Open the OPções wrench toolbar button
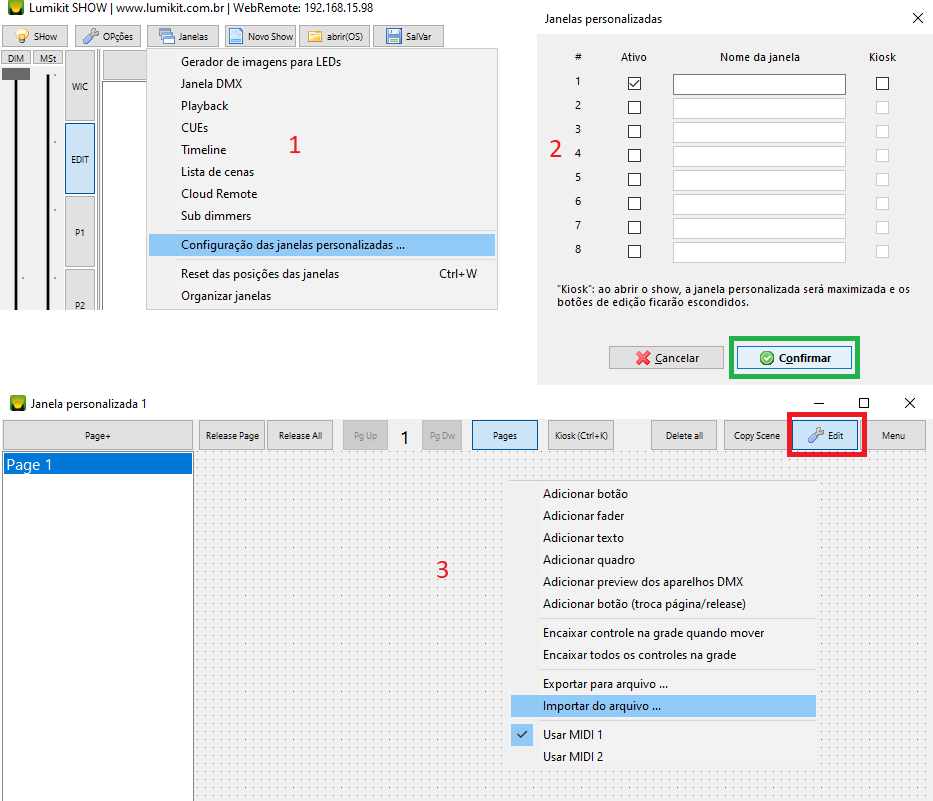 click(x=107, y=36)
